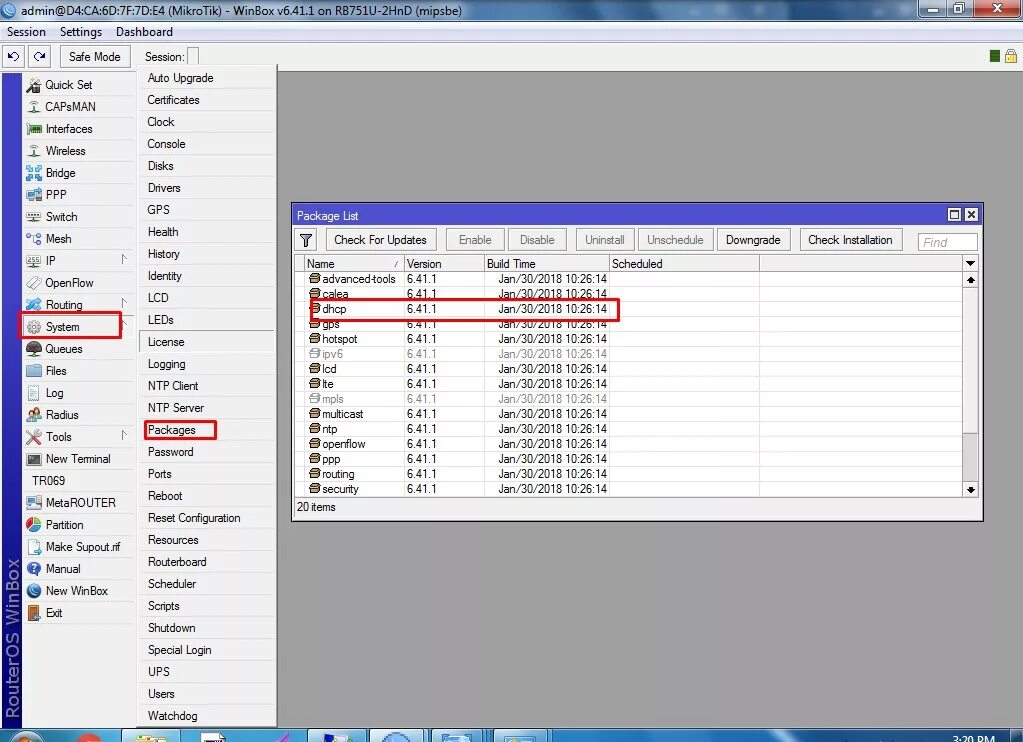
Task: Open Files from sidebar
Action: (78, 371)
